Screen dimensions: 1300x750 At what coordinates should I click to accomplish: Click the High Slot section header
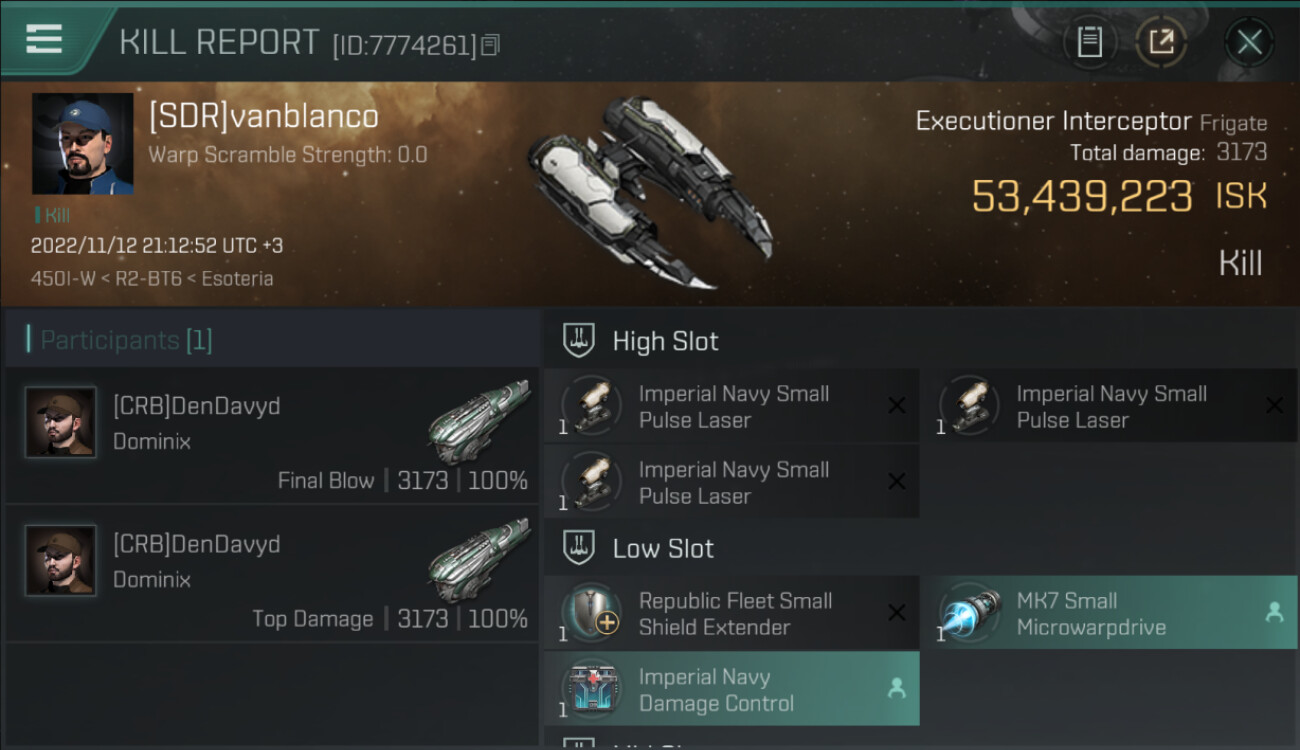point(665,341)
